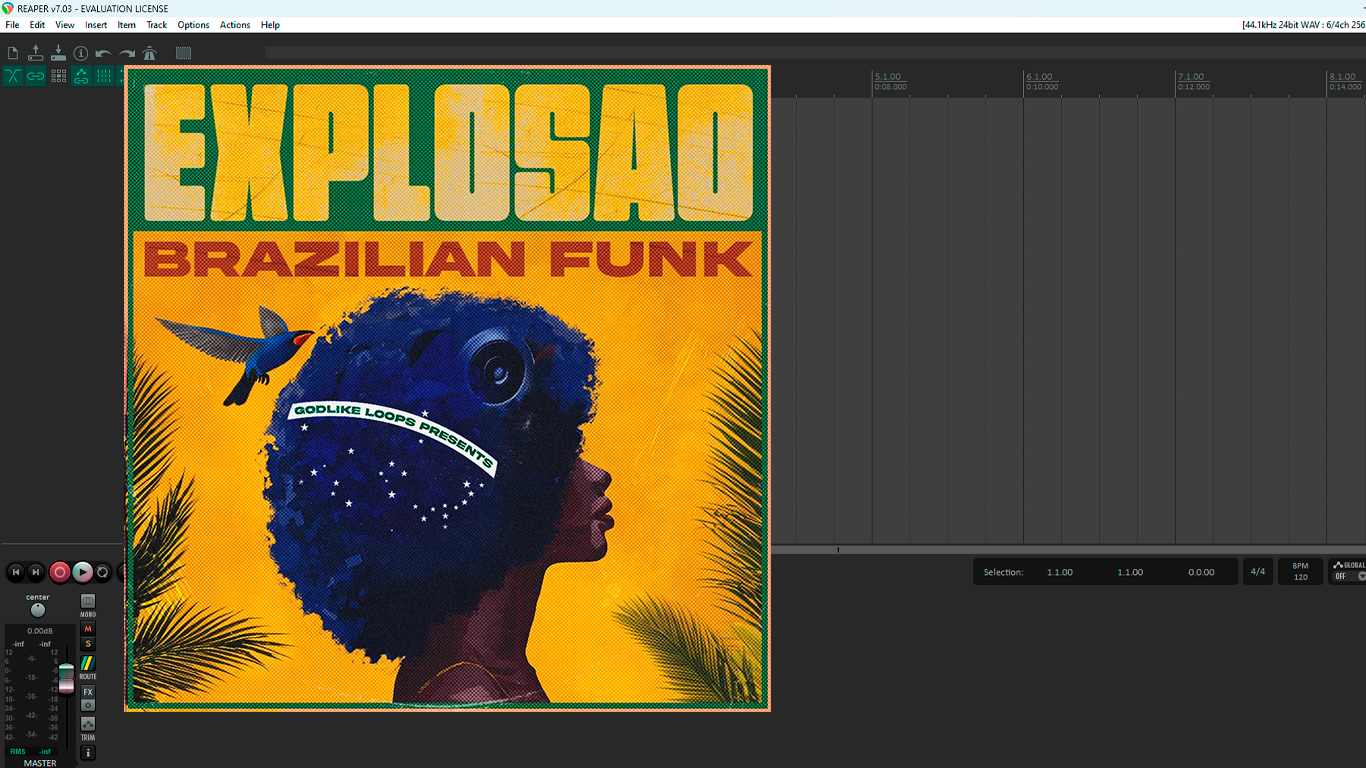Open the File menu
Image resolution: width=1366 pixels, height=768 pixels.
point(12,25)
